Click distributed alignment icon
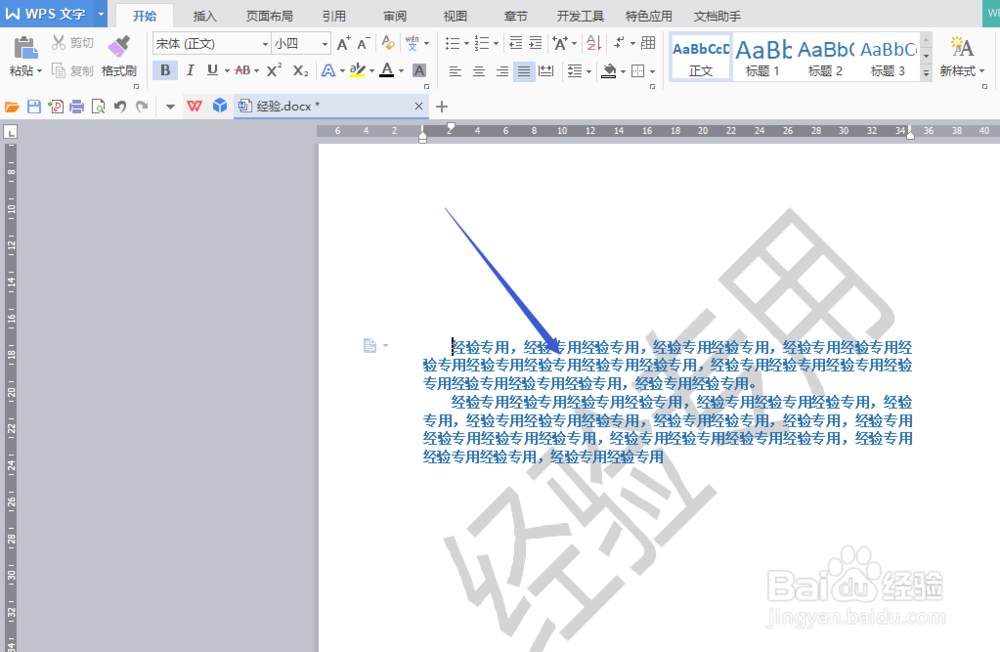1000x652 pixels. [546, 71]
